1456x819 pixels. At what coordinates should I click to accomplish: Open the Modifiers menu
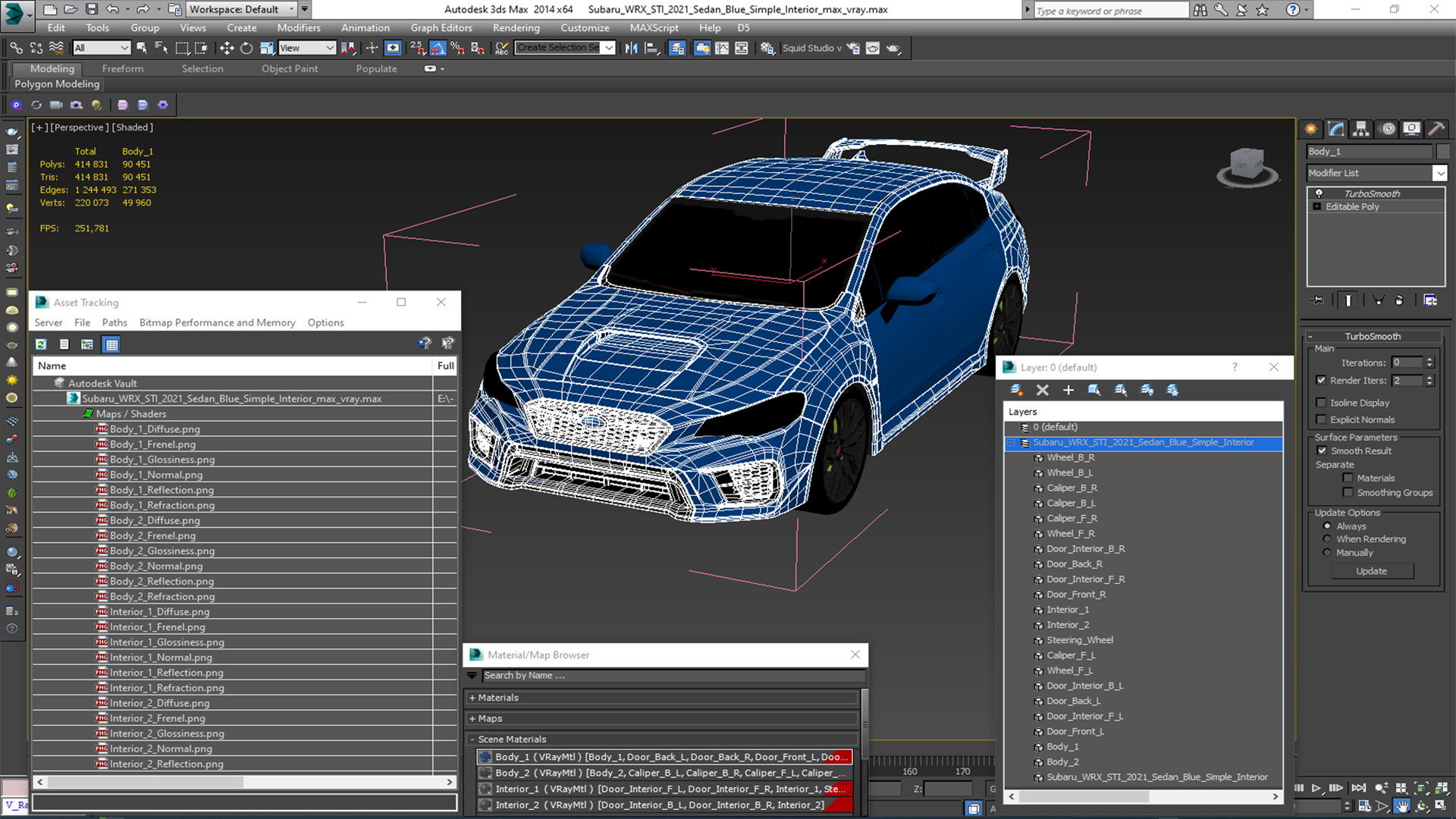(299, 28)
